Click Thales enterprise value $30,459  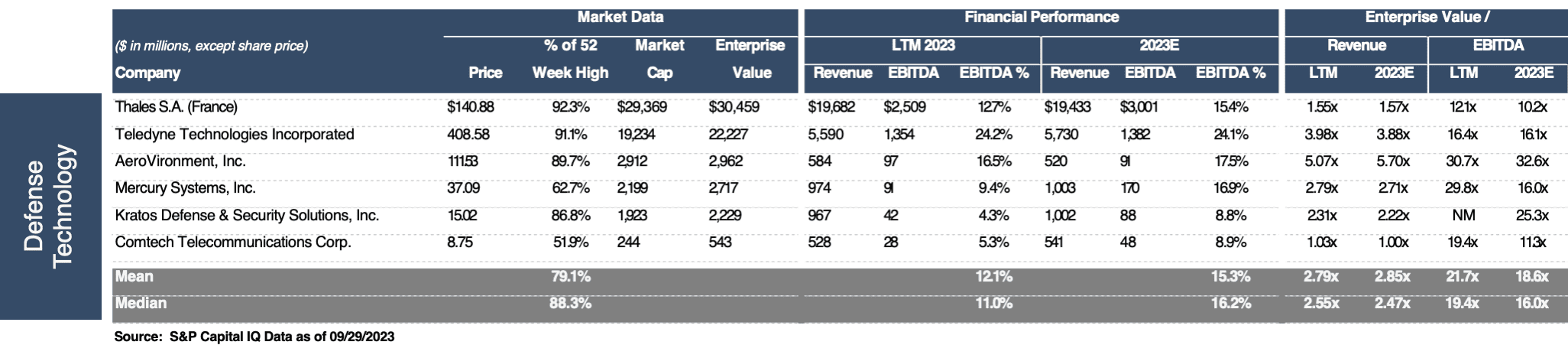pyautogui.click(x=734, y=107)
